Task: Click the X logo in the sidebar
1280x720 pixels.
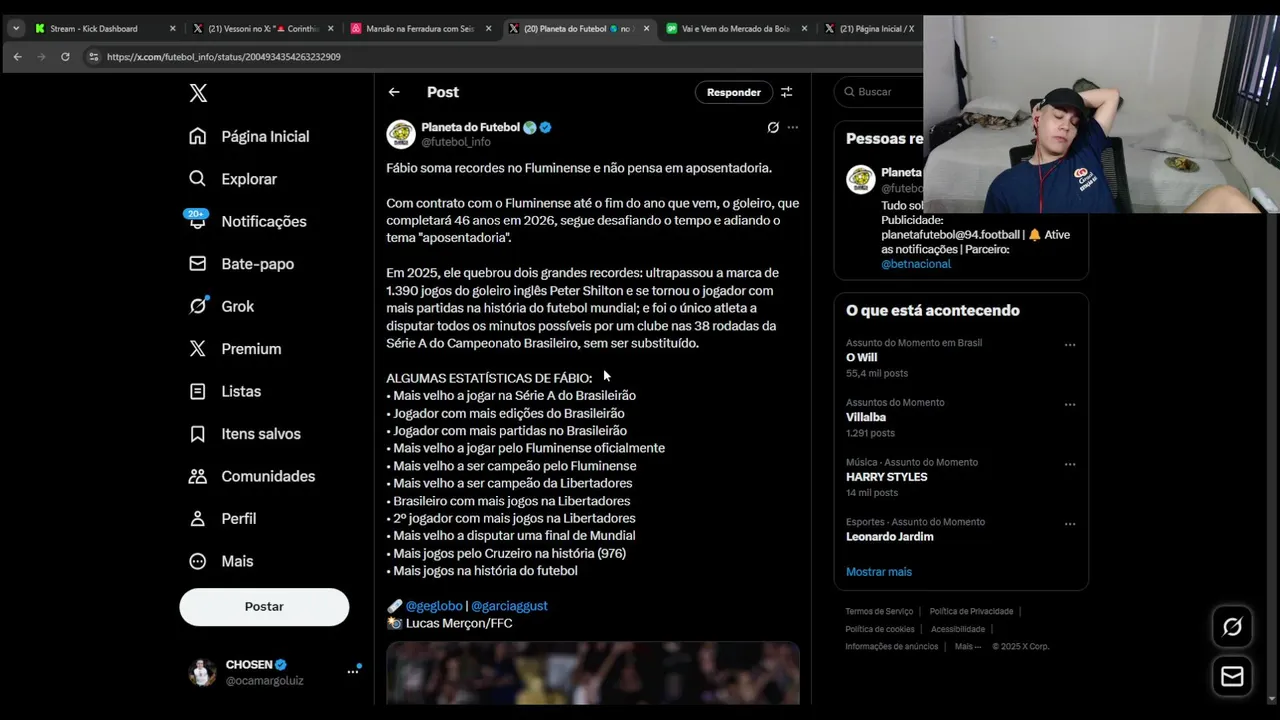Action: (198, 93)
